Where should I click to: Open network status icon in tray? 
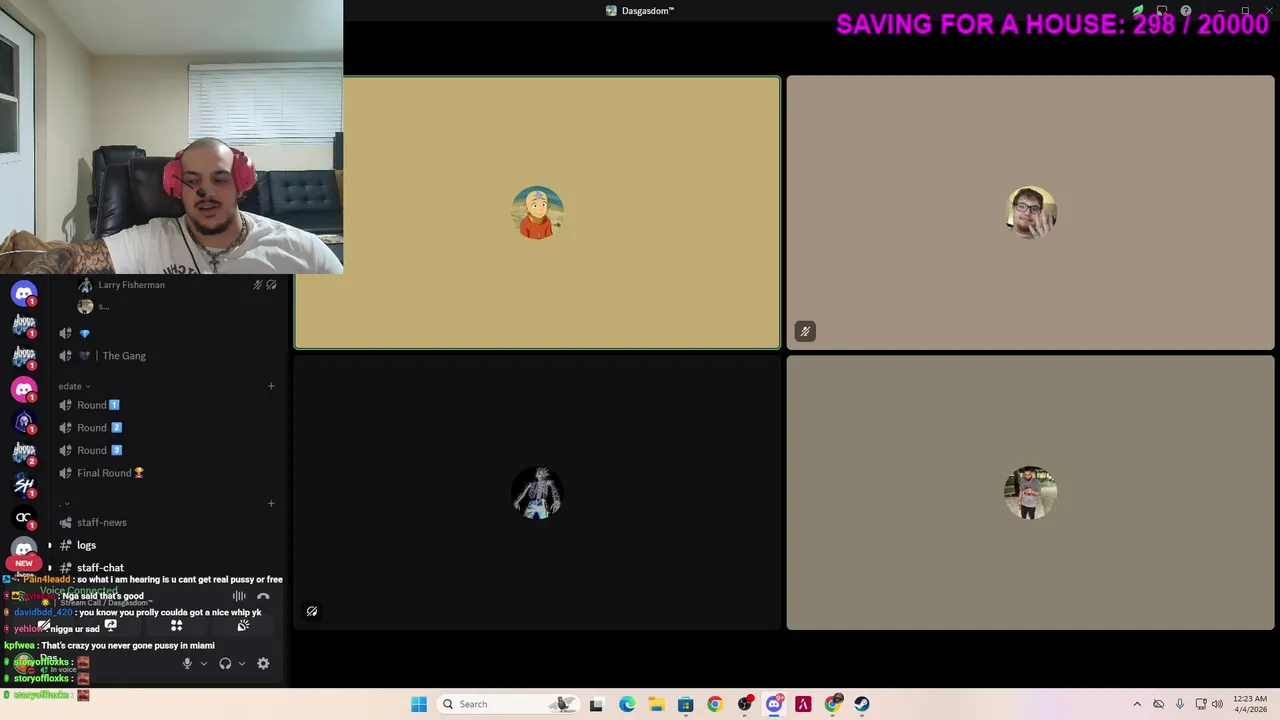point(1201,704)
